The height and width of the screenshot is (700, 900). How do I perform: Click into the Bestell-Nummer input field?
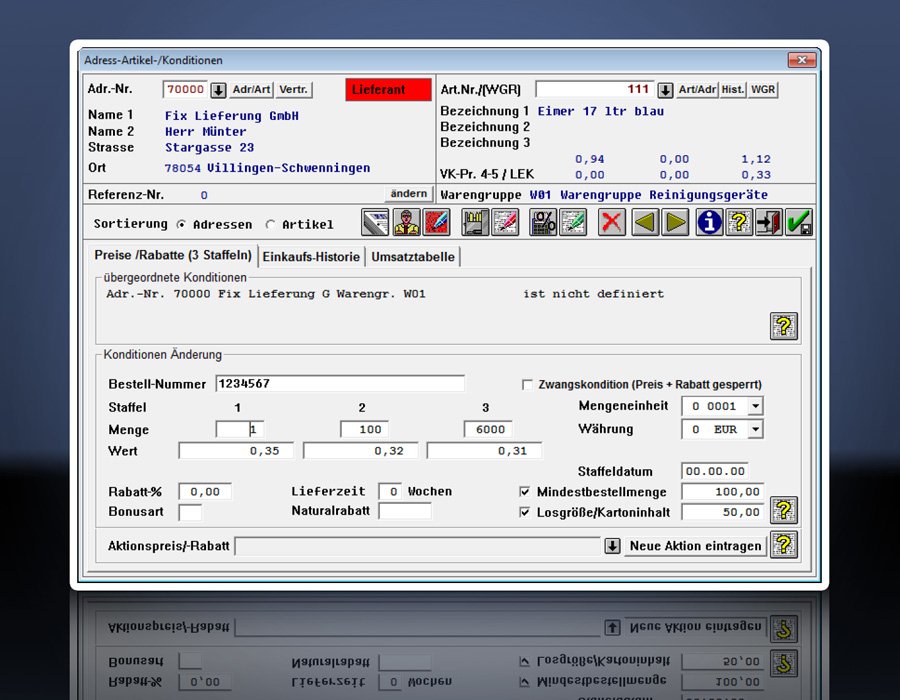point(339,384)
